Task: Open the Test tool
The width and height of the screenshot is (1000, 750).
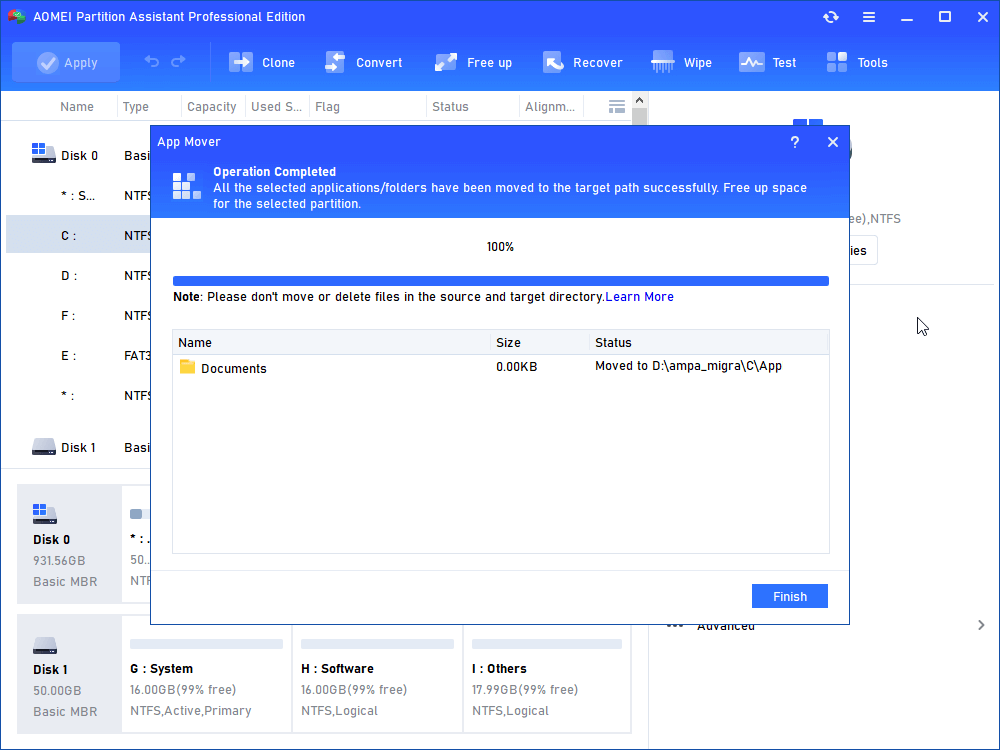Action: (752, 62)
